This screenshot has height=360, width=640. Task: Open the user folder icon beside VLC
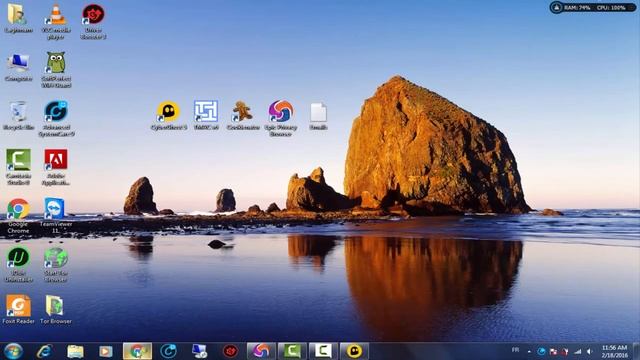click(x=18, y=18)
